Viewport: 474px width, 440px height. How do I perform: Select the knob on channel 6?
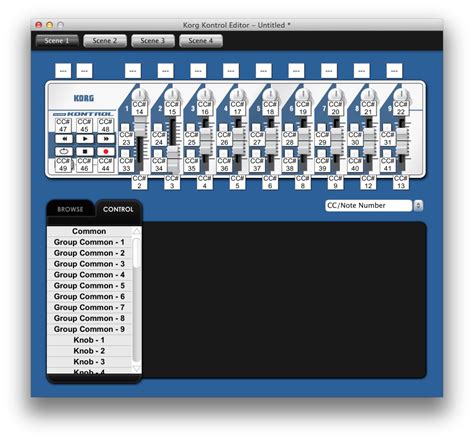tap(304, 95)
